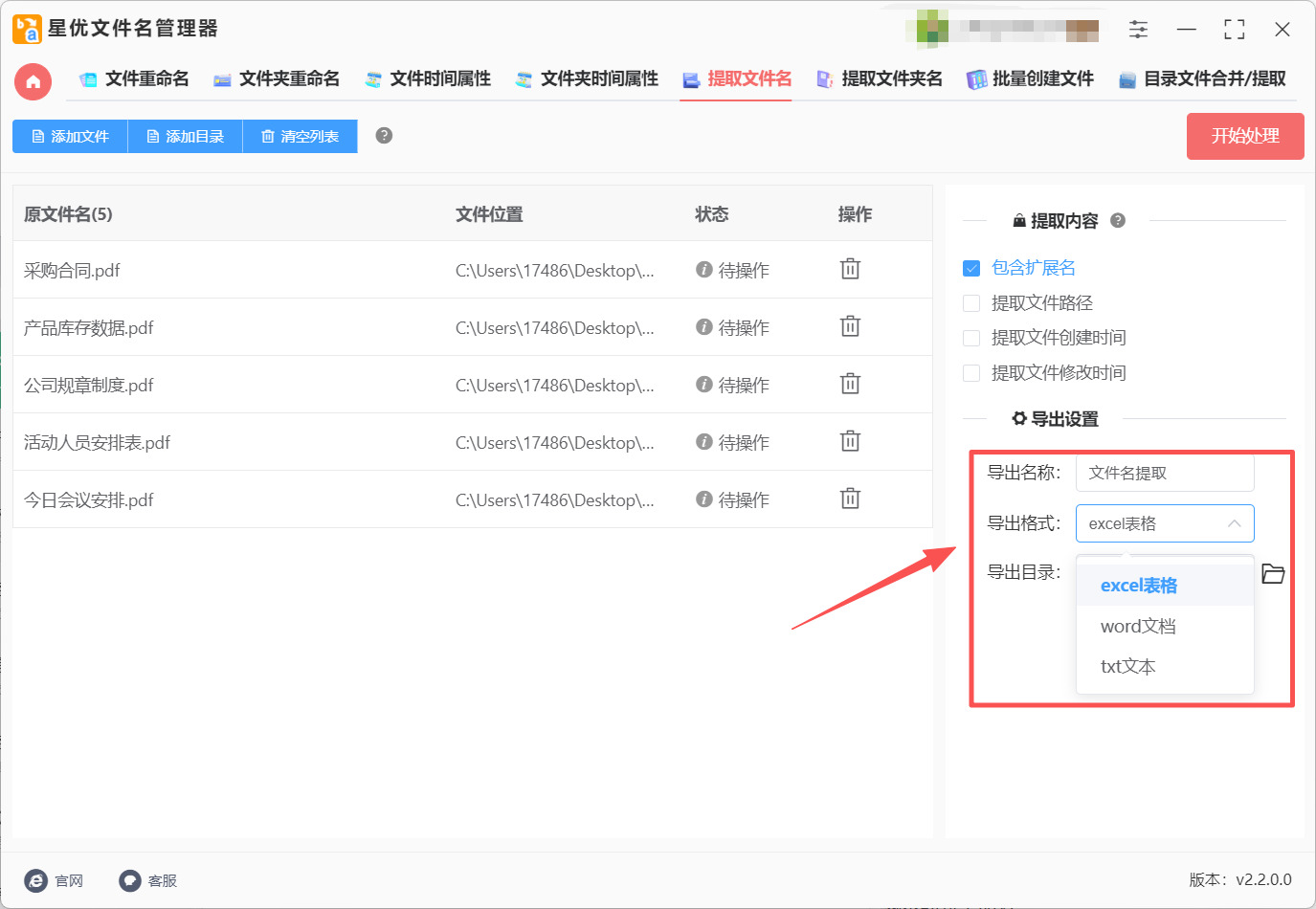Uncheck 包含扩展名 checkbox
The width and height of the screenshot is (1316, 909).
pos(971,268)
